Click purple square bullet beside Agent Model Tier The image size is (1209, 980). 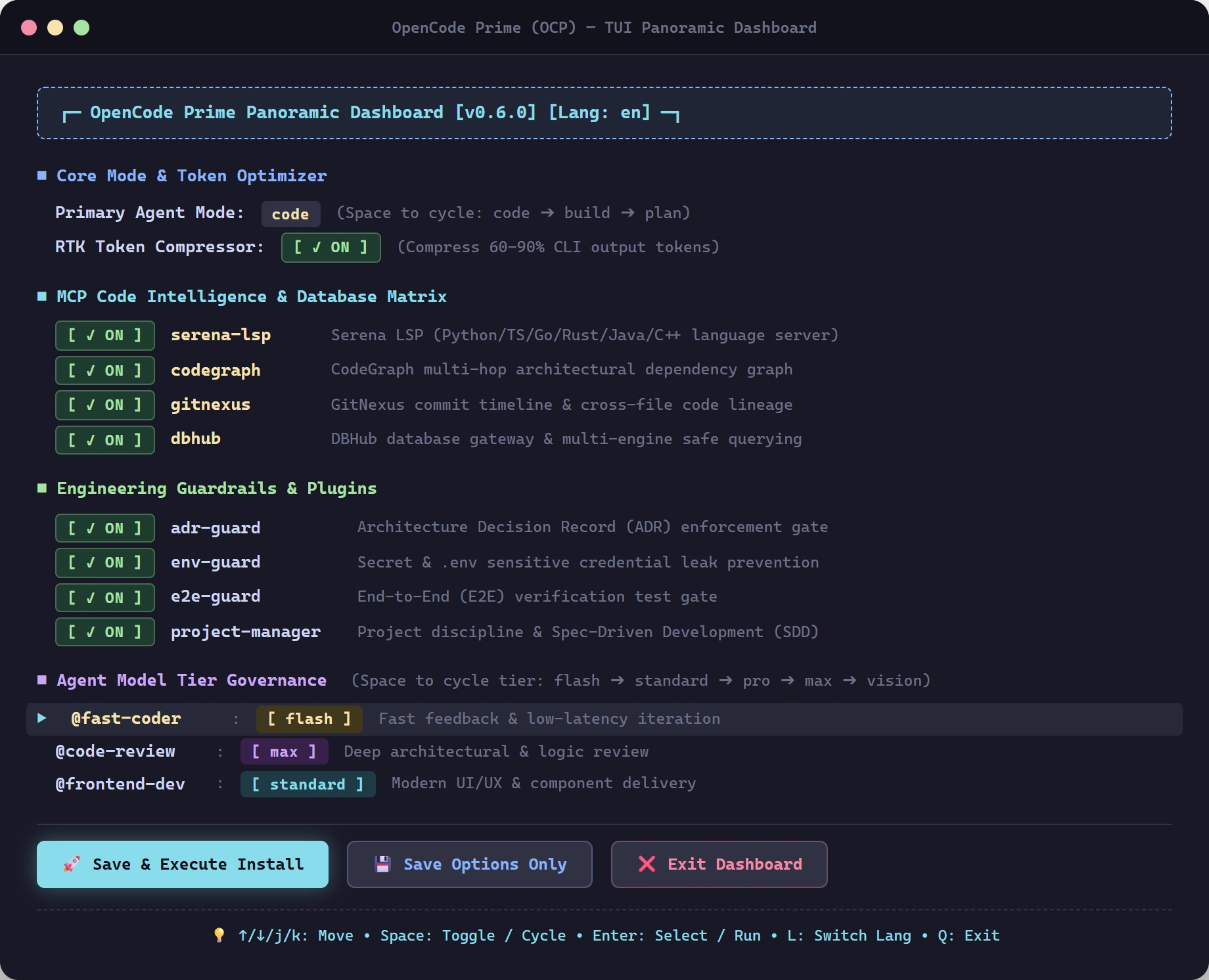click(42, 680)
